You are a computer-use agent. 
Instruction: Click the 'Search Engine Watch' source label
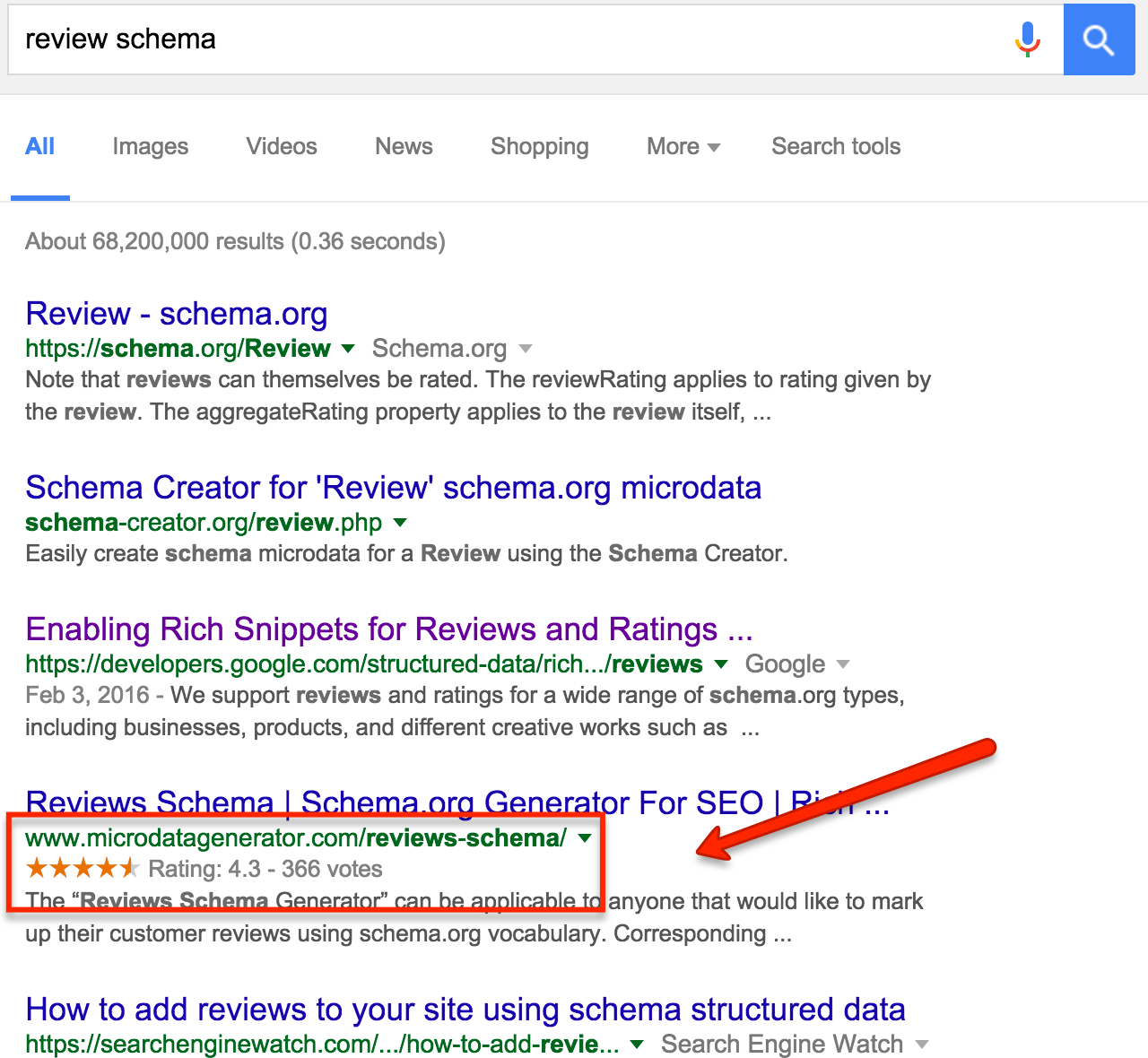tap(782, 1044)
